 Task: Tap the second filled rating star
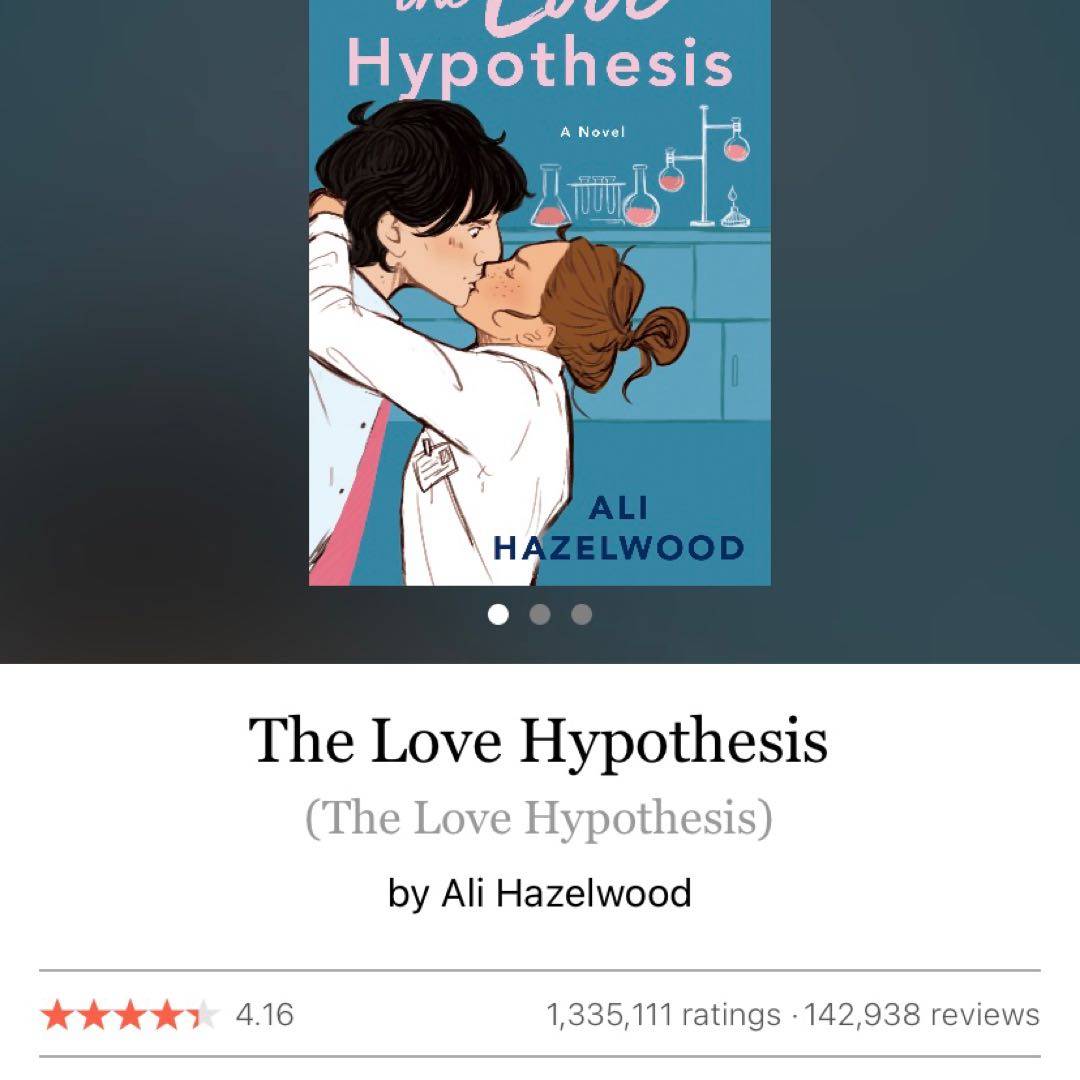pyautogui.click(x=94, y=1015)
